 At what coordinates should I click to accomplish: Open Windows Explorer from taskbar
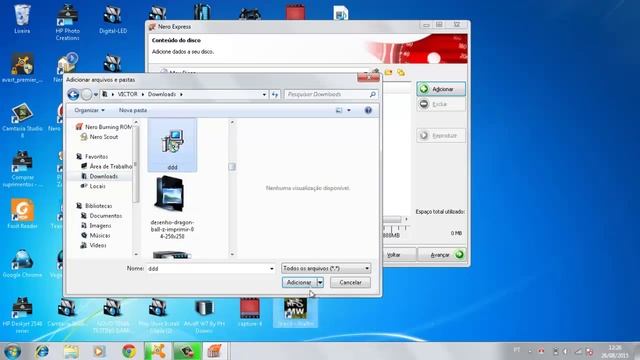(x=71, y=351)
